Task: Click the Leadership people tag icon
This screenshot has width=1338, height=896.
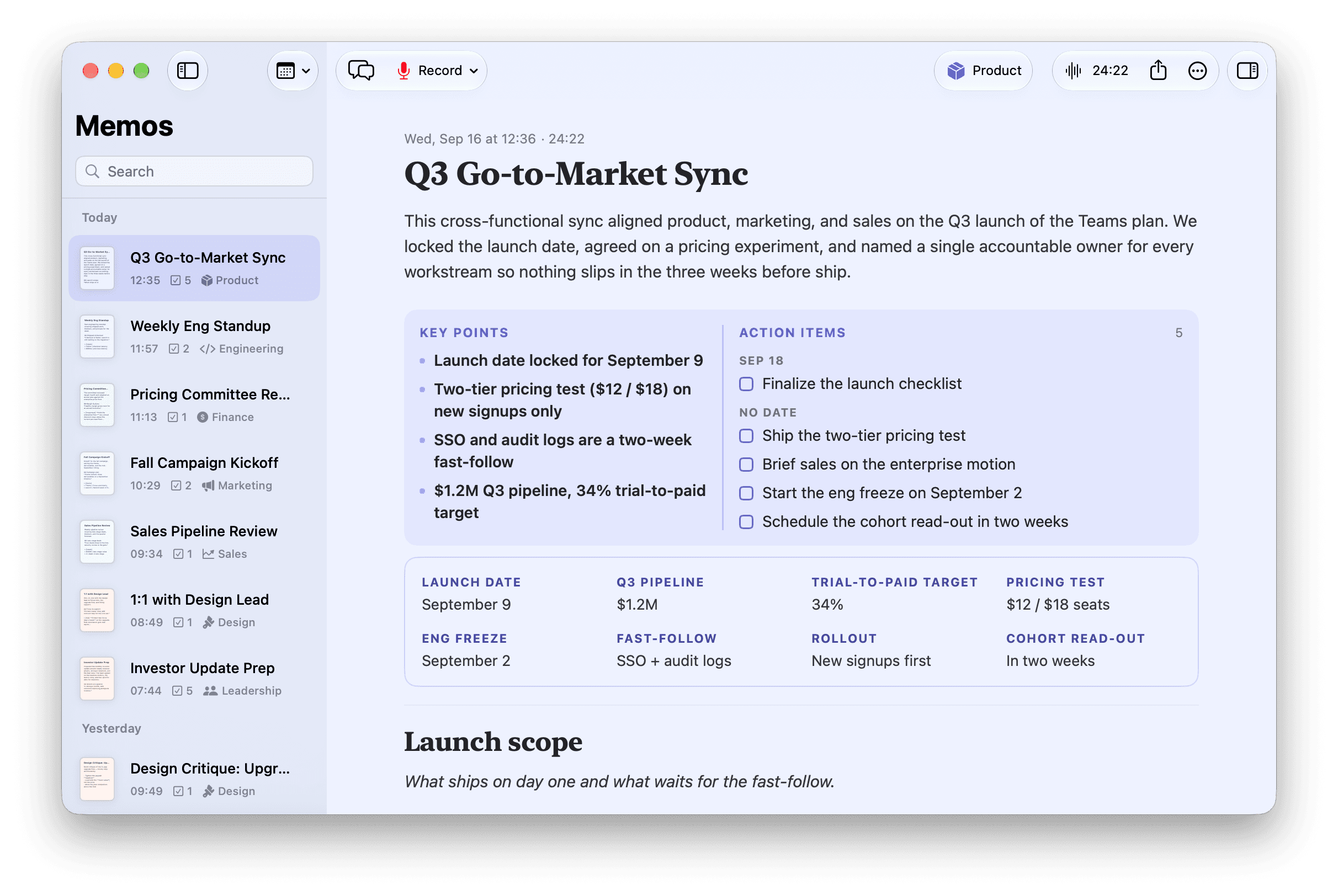Action: click(x=210, y=691)
